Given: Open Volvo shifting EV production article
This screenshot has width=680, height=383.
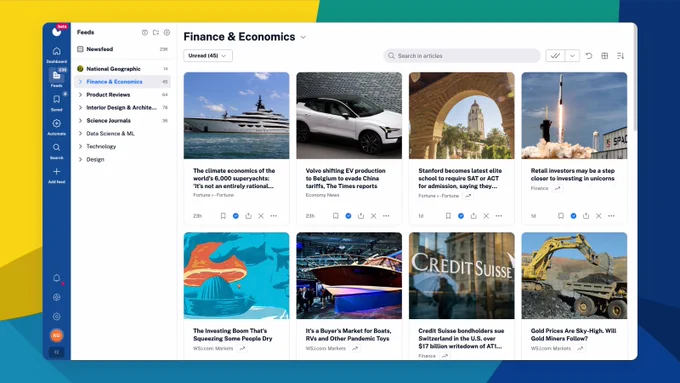Looking at the screenshot, I should pos(346,178).
